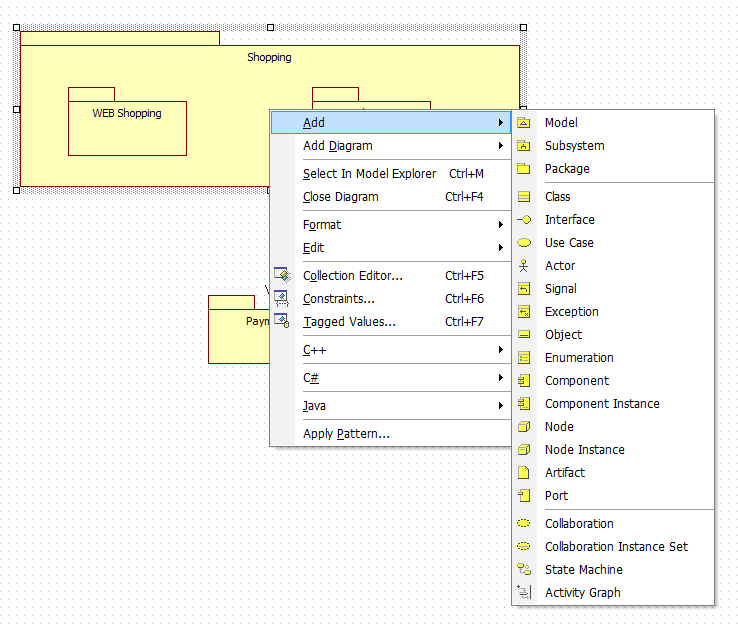Select the Shopping package title
Image resolution: width=738 pixels, height=627 pixels.
pyautogui.click(x=269, y=57)
